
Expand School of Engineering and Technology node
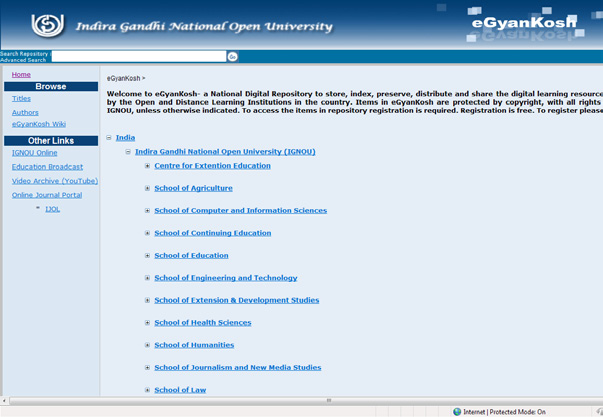coord(147,278)
